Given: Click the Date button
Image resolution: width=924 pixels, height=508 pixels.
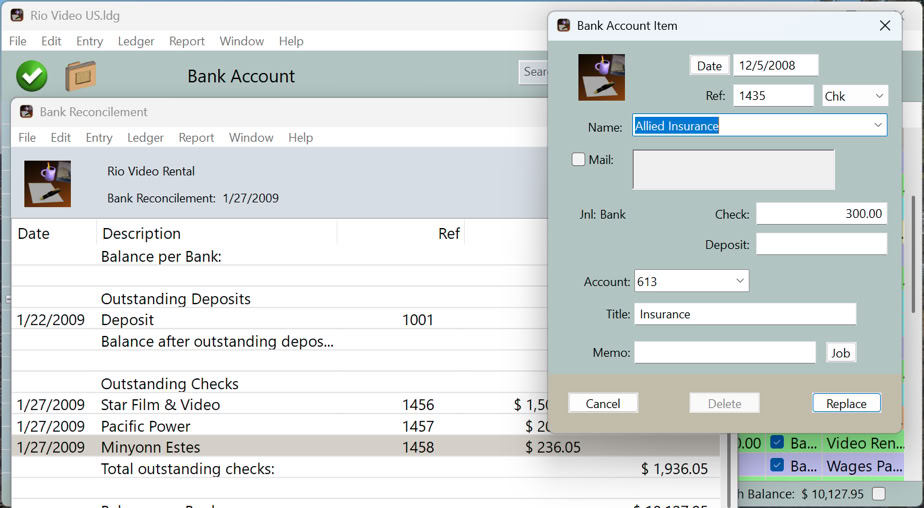Looking at the screenshot, I should pos(710,65).
